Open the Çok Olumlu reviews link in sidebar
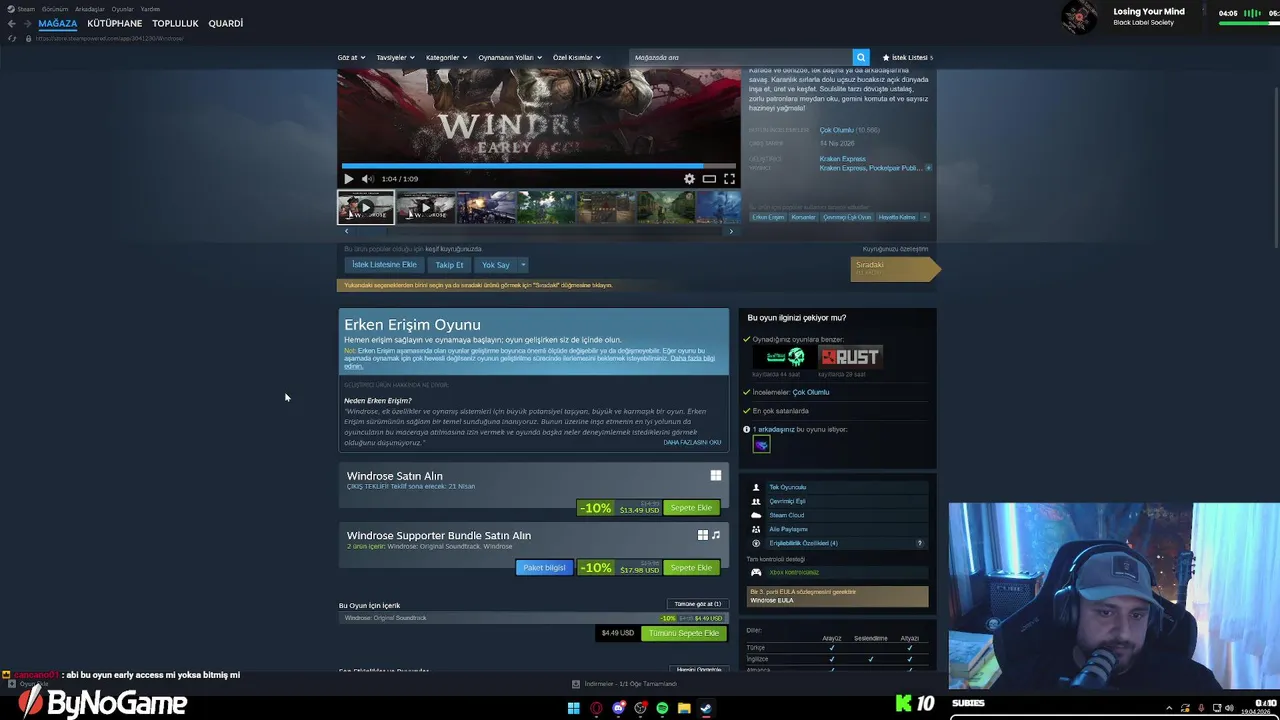 811,392
